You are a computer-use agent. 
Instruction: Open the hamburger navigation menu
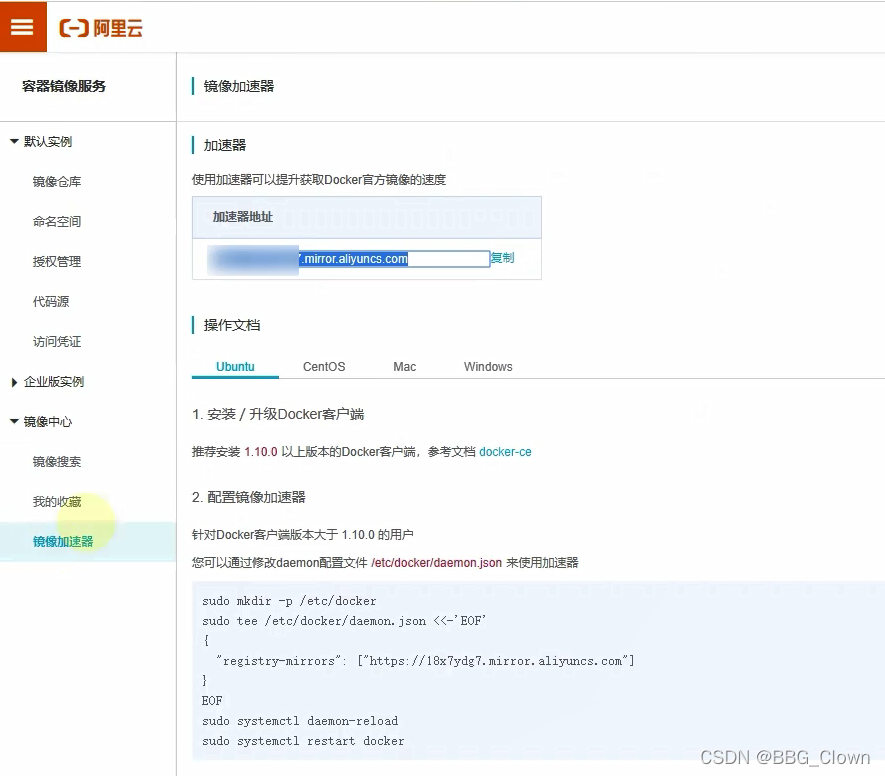coord(23,27)
